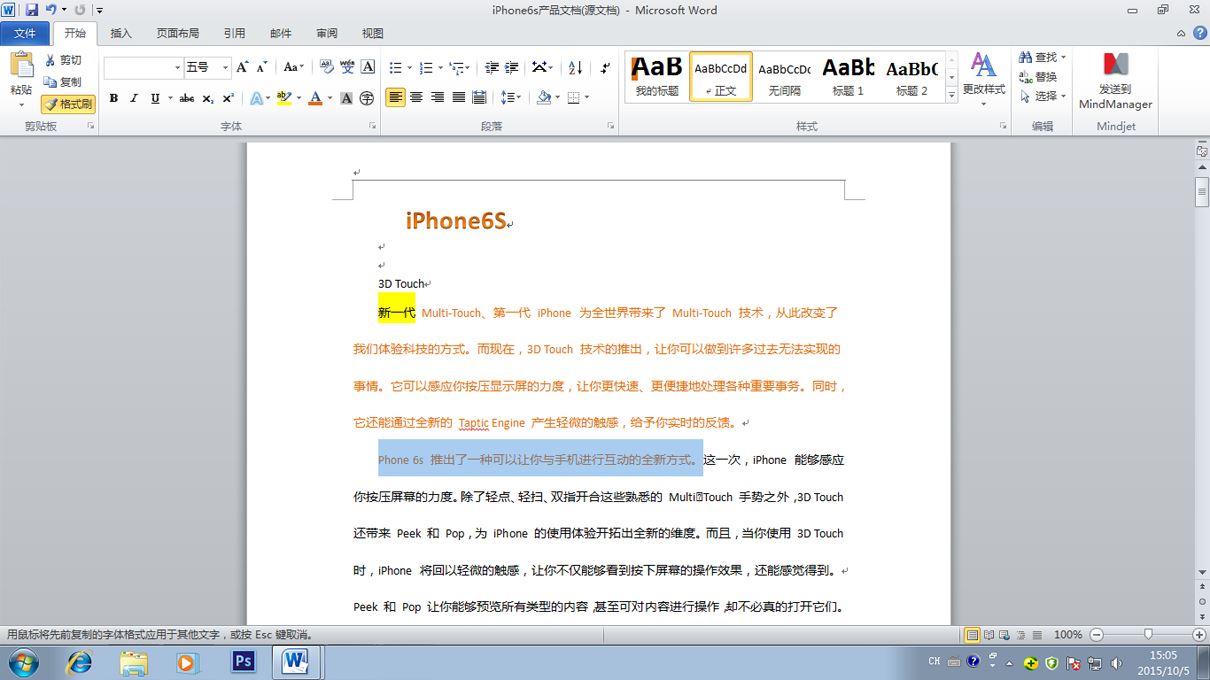Click 发送到 MindManager button

click(1115, 80)
